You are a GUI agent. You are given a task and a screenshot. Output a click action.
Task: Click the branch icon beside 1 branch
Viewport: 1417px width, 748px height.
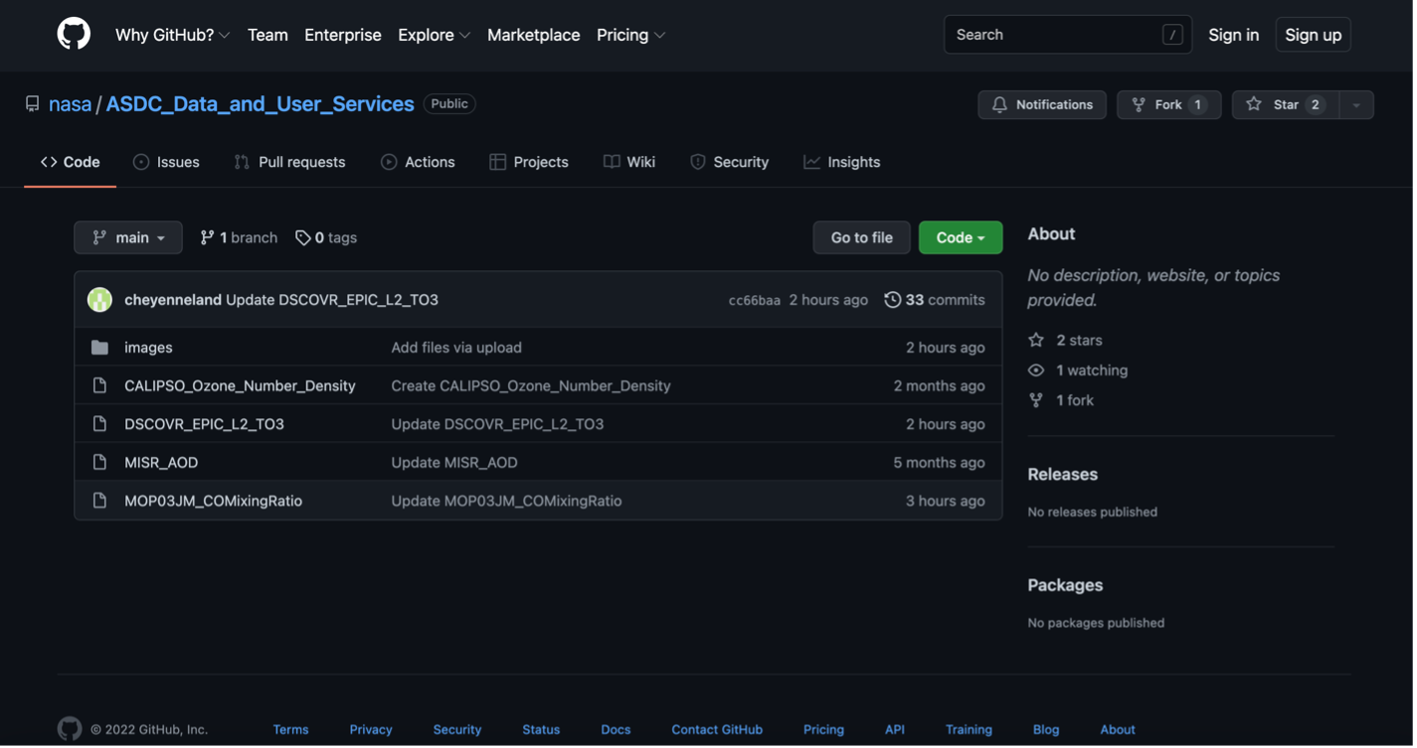click(207, 237)
